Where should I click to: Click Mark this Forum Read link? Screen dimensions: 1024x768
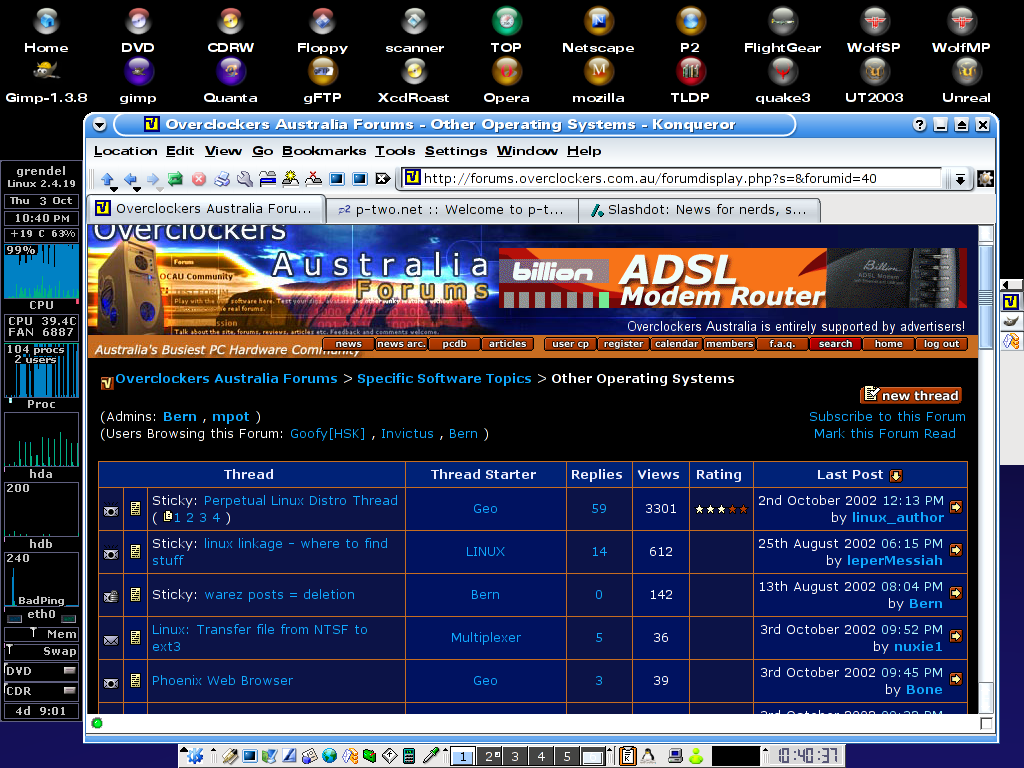(x=884, y=434)
